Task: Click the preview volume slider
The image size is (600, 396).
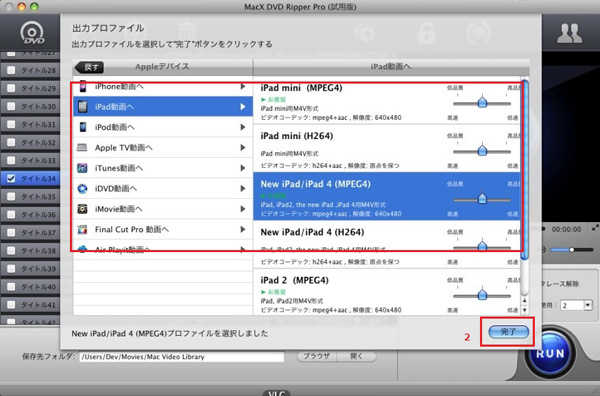Action: [x=571, y=250]
